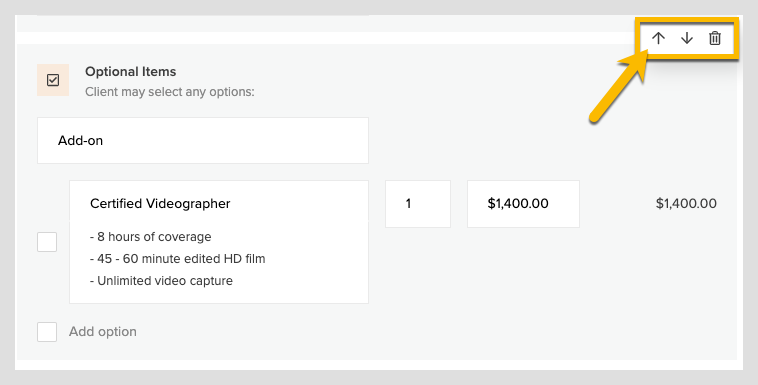Edit the $1,400.00 unit price field
Screen dimensions: 758x385
click(x=524, y=204)
